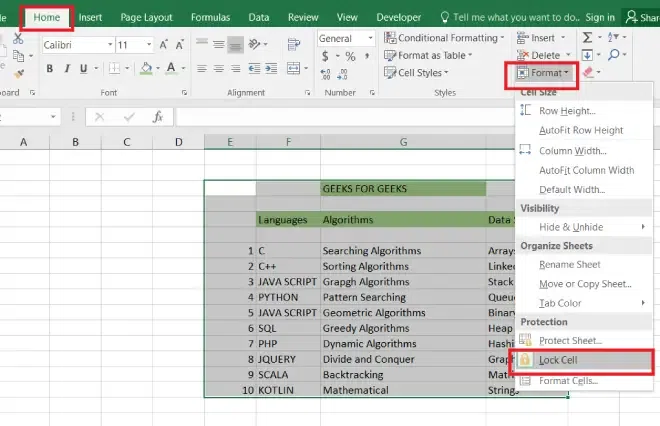Viewport: 660px width, 426px height.
Task: Click the Insert cells button
Action: click(536, 38)
